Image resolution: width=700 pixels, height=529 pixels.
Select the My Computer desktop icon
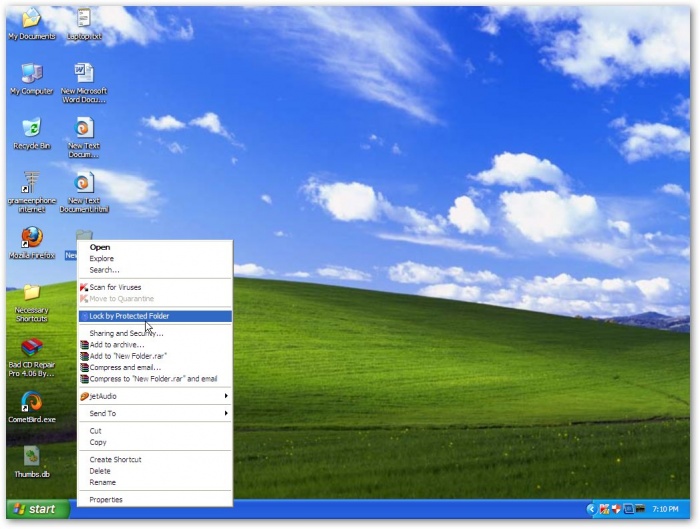click(31, 74)
